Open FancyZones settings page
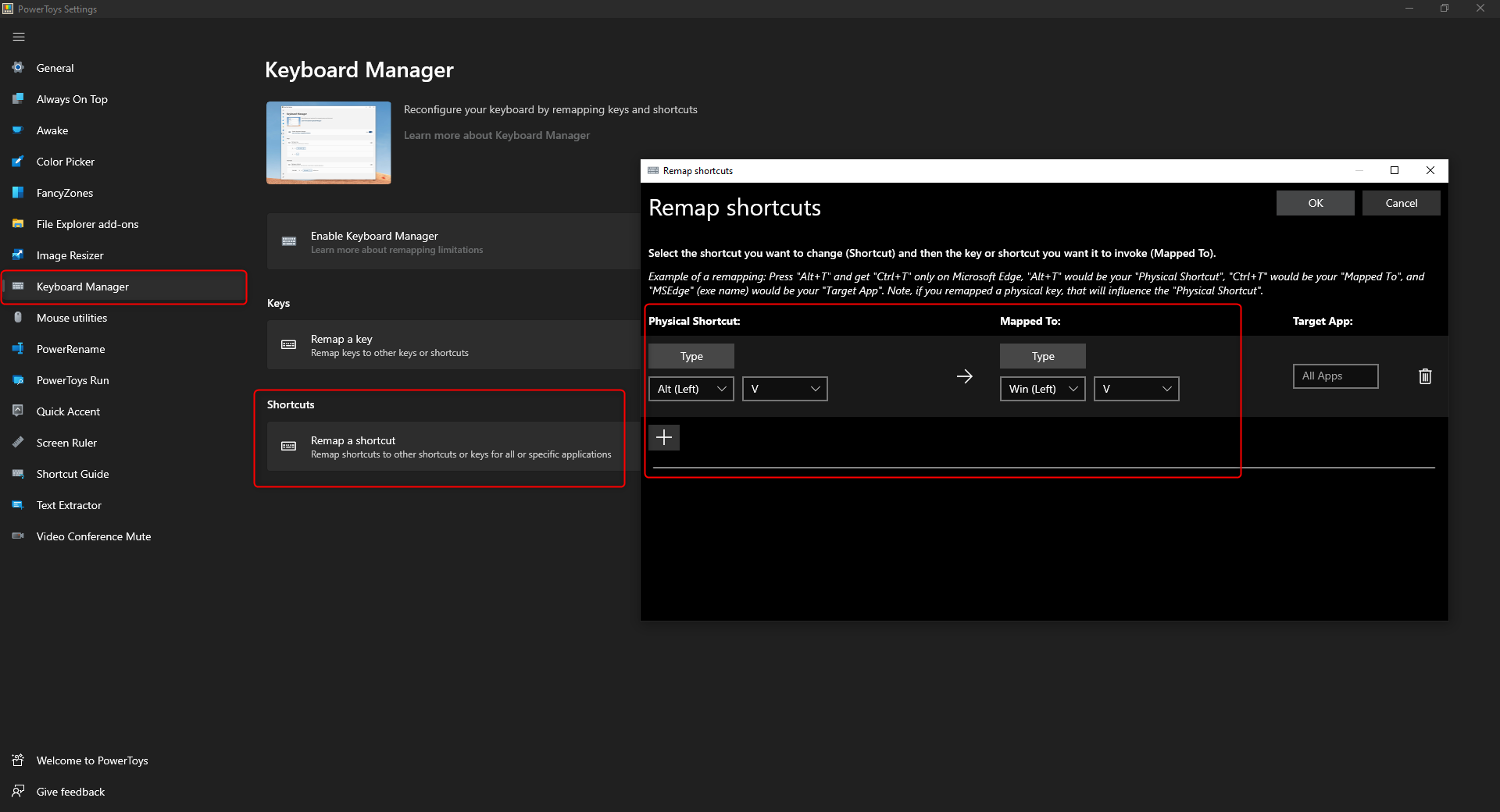Viewport: 1500px width, 812px height. (123, 193)
